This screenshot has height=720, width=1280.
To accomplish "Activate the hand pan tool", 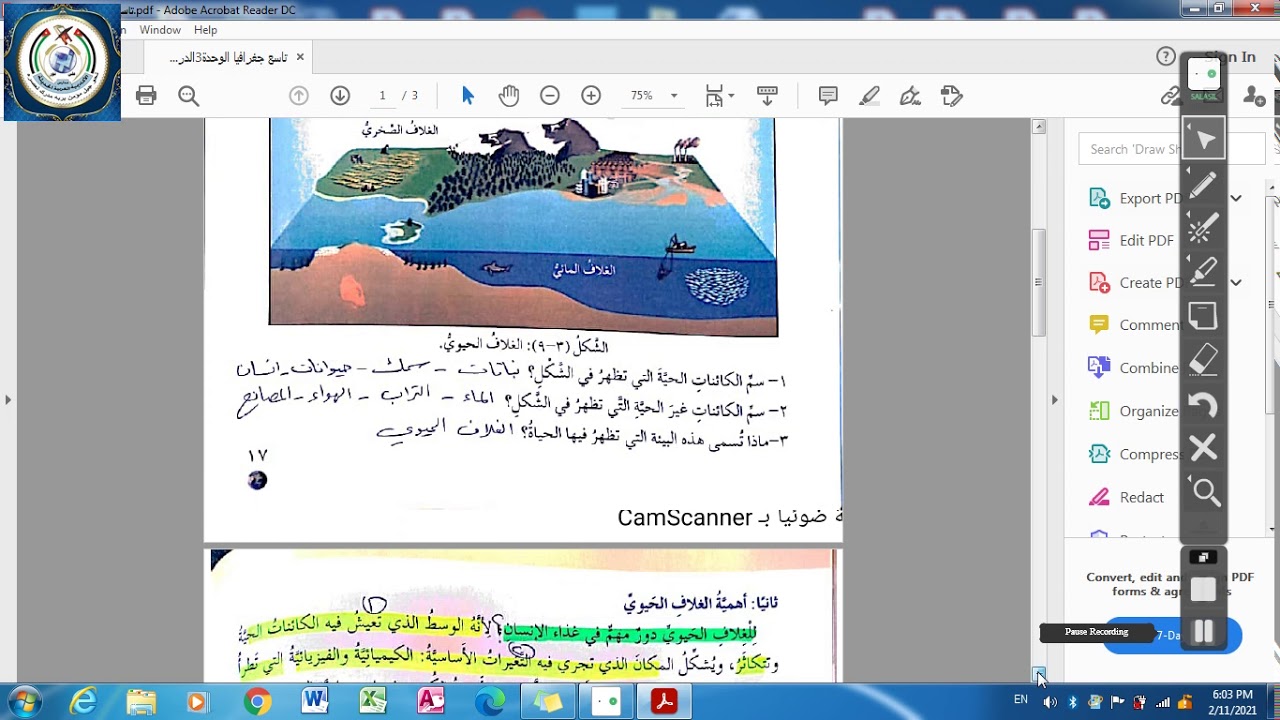I will coord(509,96).
